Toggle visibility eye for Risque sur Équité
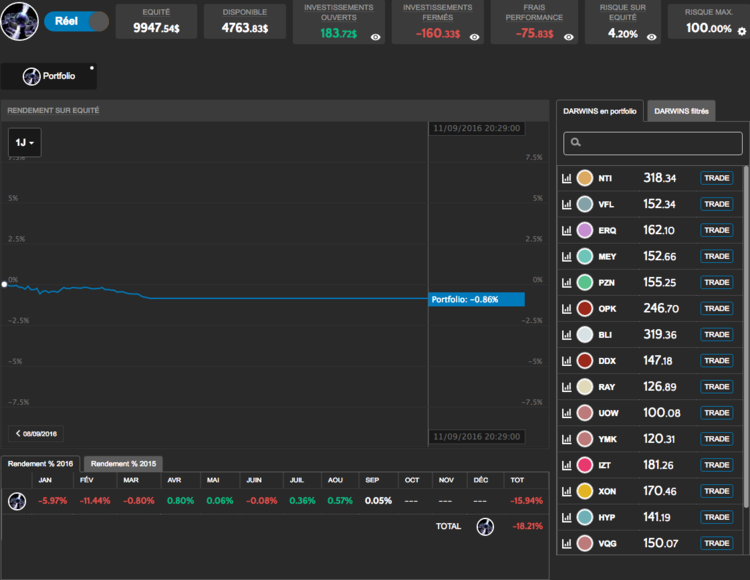This screenshot has height=580, width=750. (x=651, y=36)
